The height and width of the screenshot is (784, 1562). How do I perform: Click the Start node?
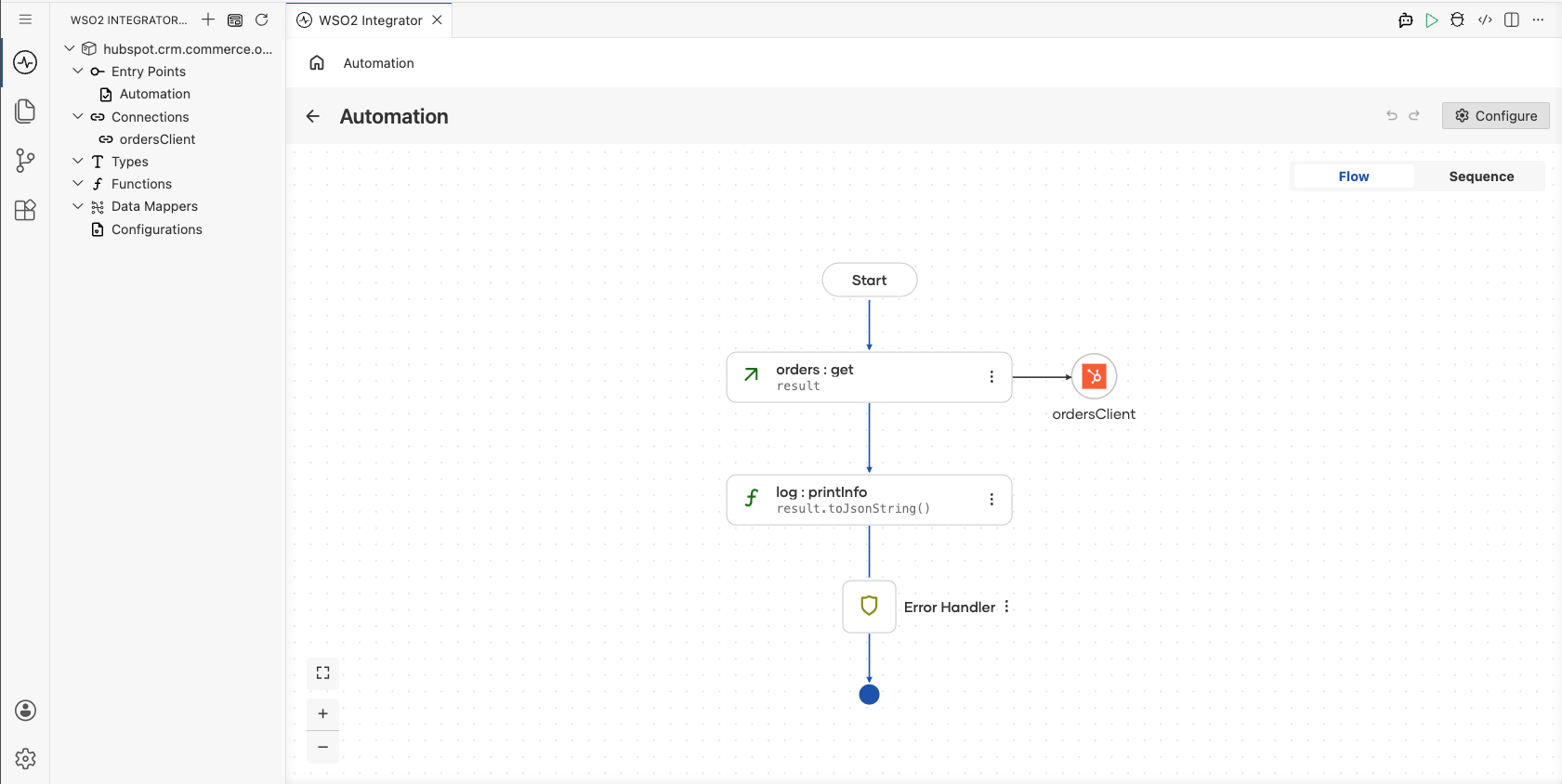(x=869, y=280)
